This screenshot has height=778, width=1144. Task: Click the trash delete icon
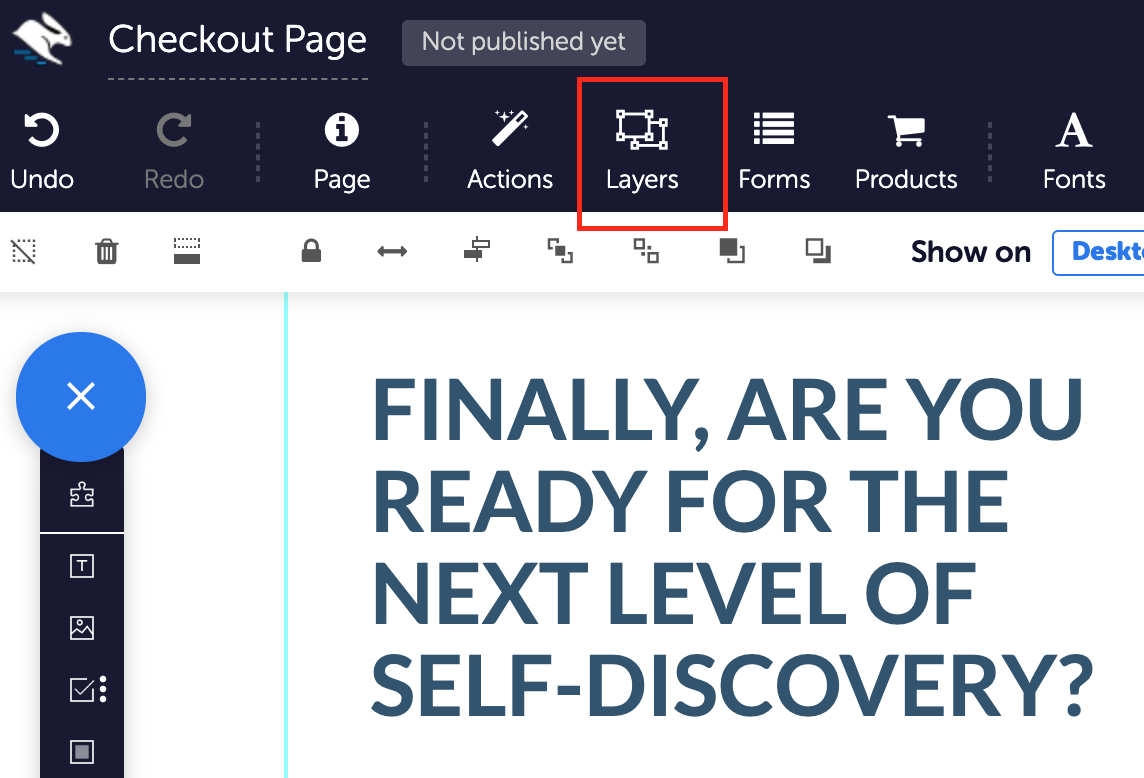pos(107,251)
